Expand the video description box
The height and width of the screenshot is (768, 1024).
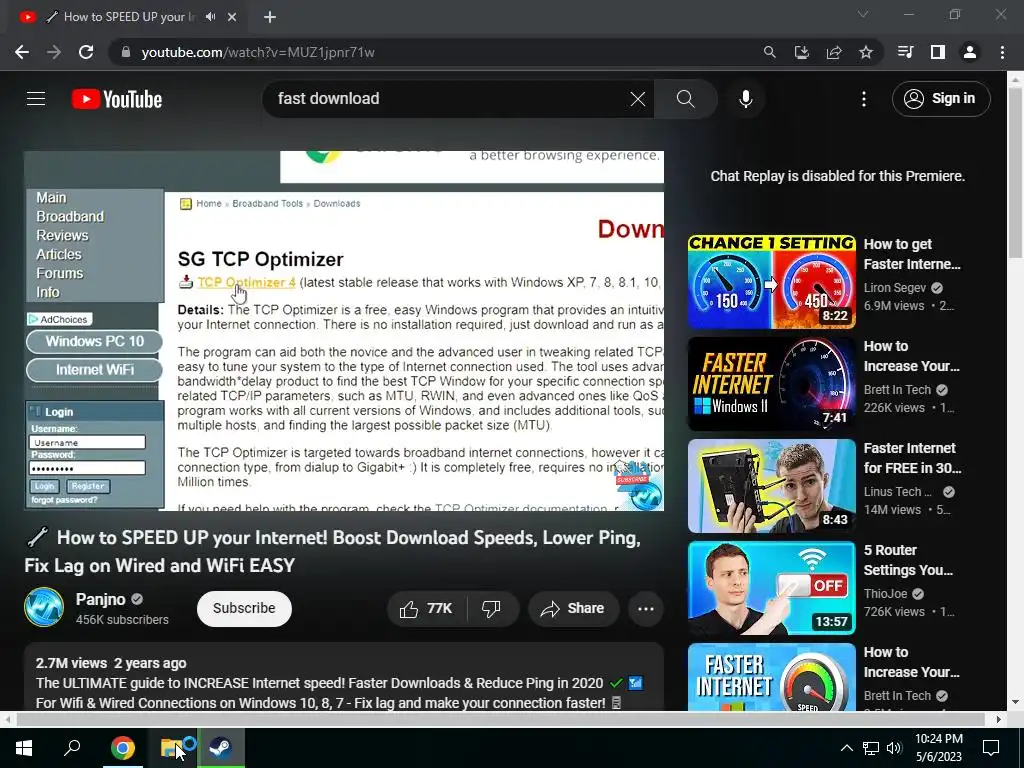coord(344,677)
